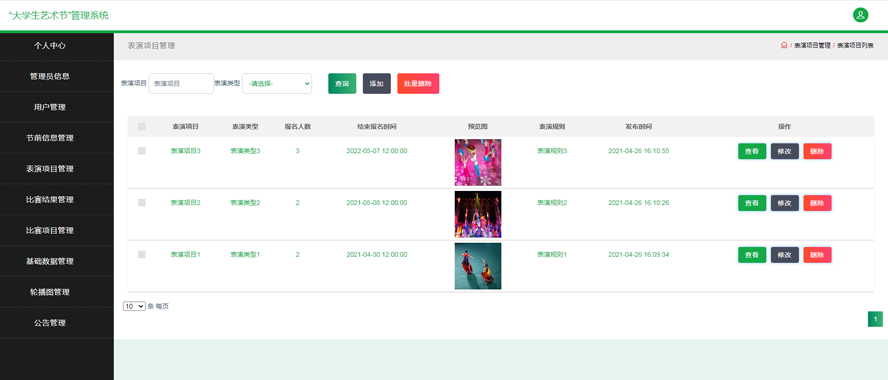Open the 表演类型 请选择 dropdown
888x380 pixels.
[x=277, y=83]
